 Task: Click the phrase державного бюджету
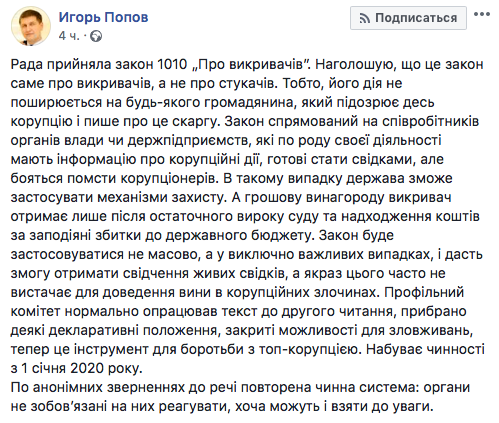[239, 236]
